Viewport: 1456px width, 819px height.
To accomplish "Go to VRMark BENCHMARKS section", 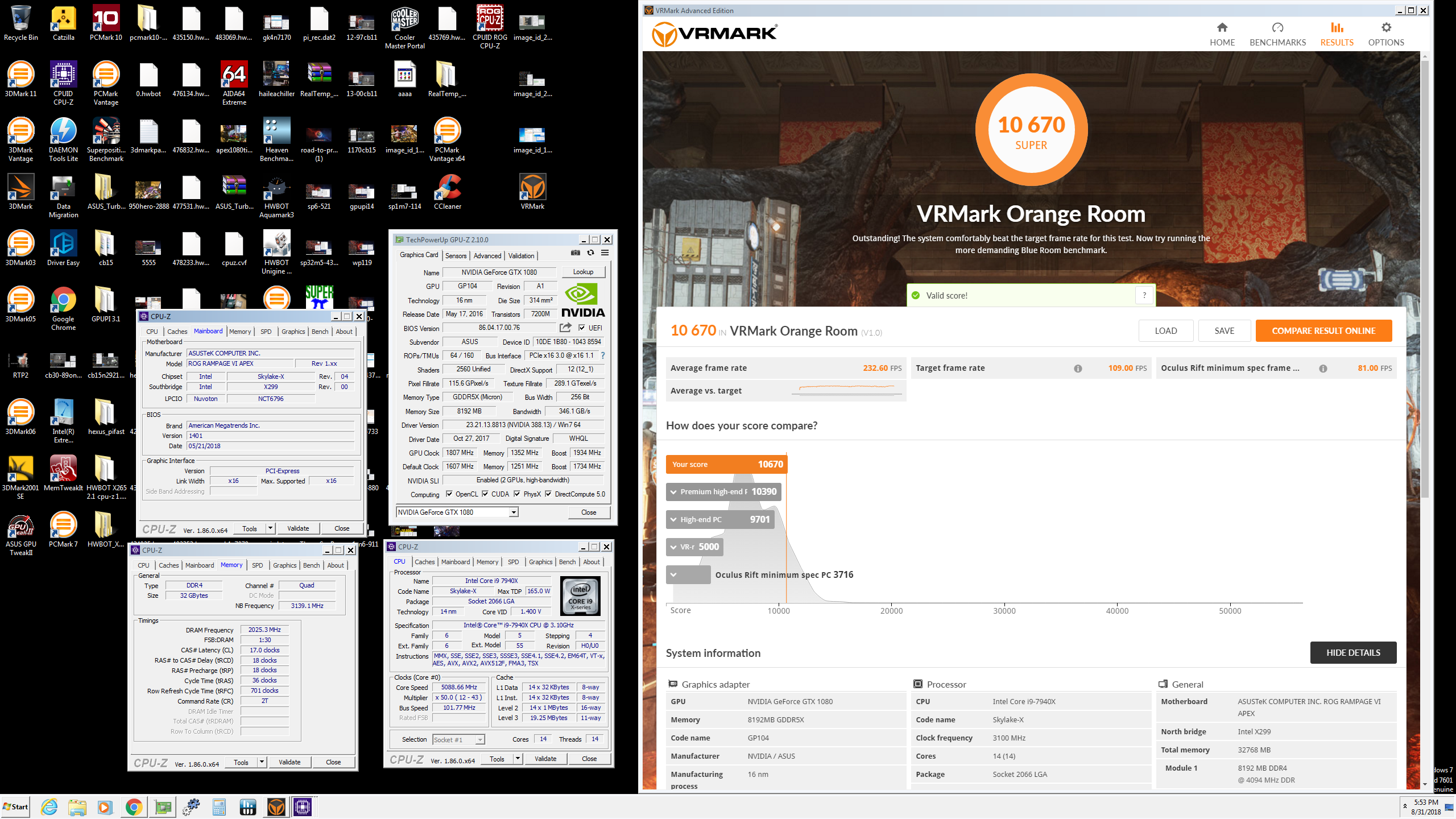I will (1277, 34).
